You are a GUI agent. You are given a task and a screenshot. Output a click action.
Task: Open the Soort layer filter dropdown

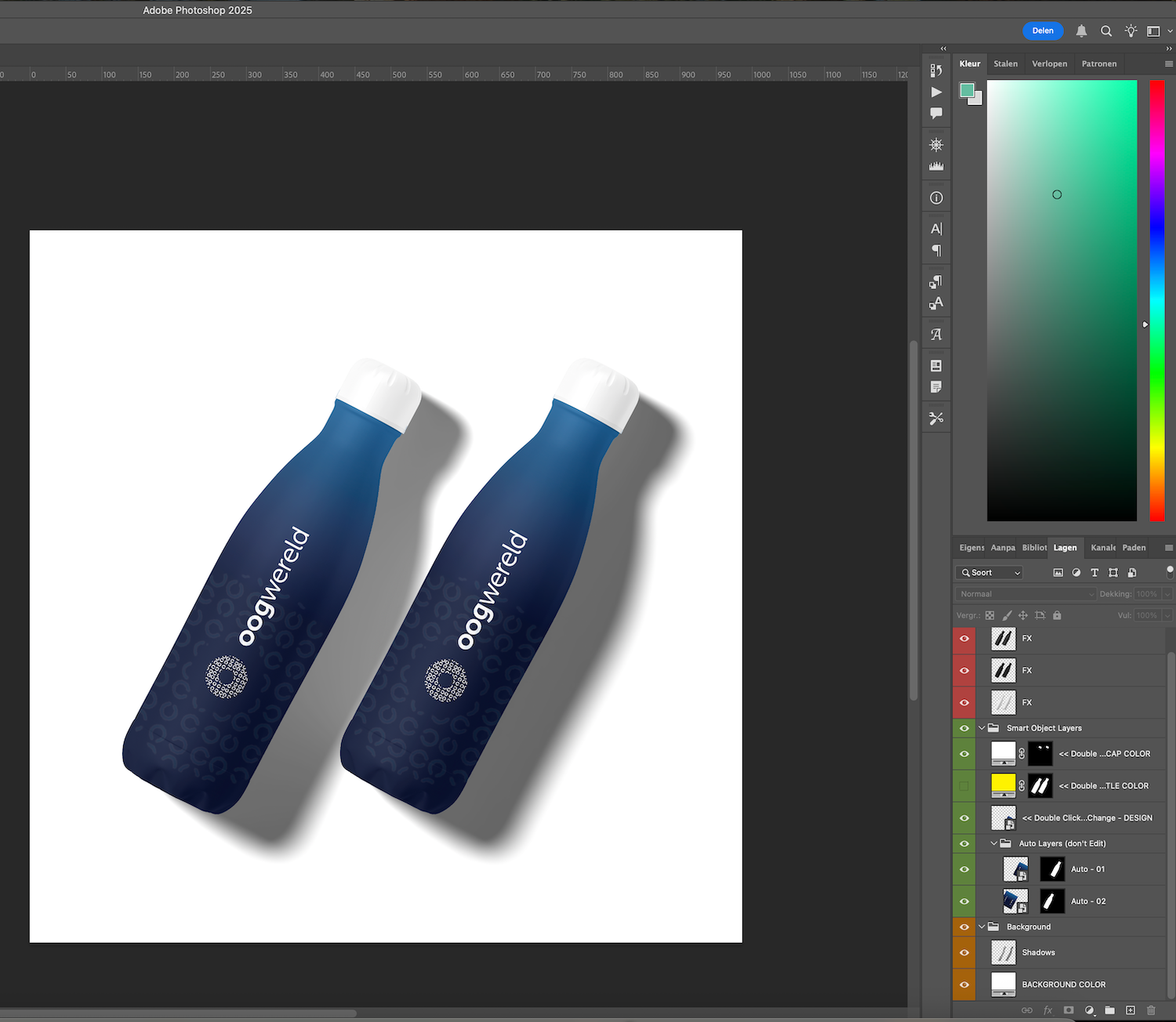[989, 573]
